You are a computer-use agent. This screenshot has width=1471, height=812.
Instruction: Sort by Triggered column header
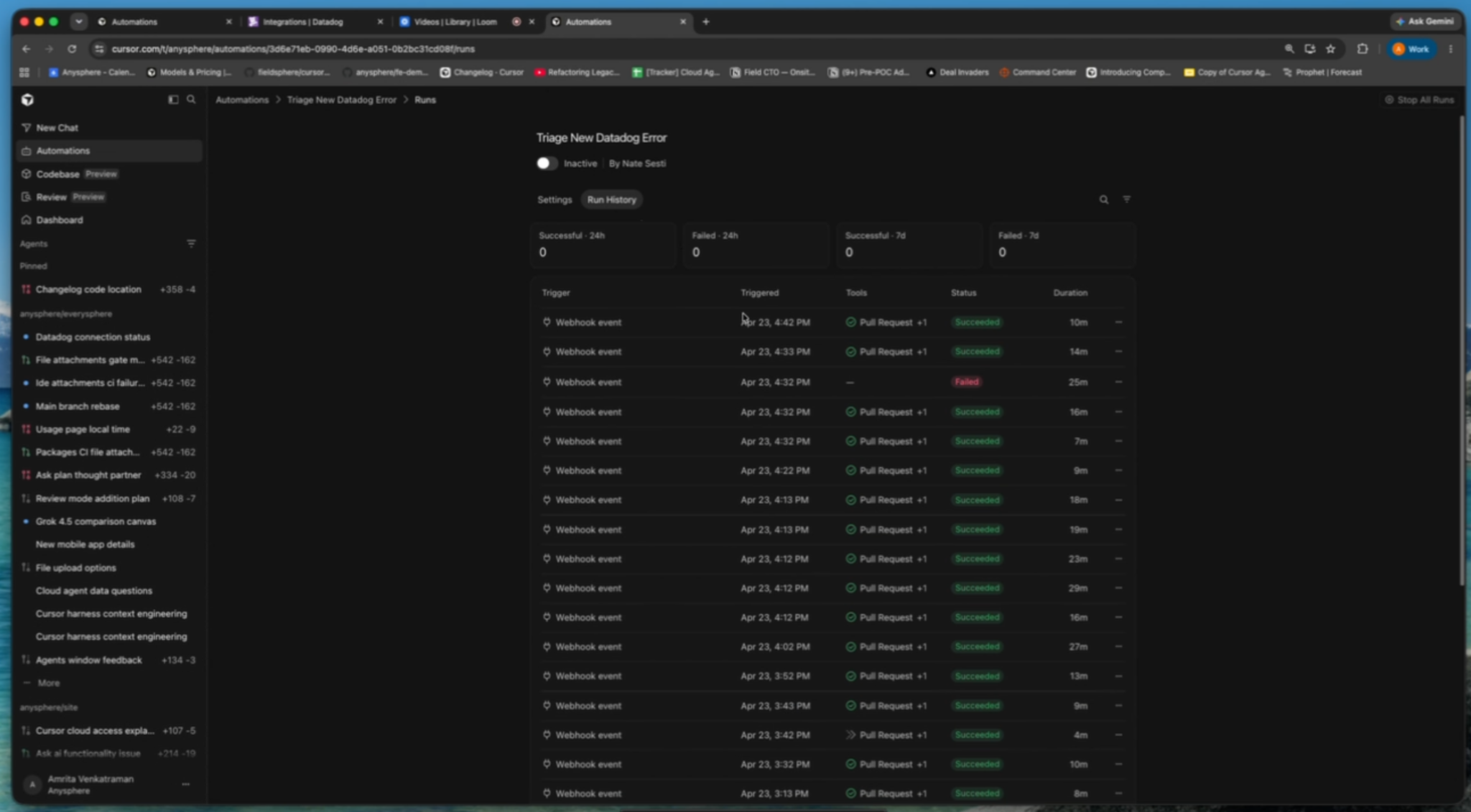coord(760,293)
